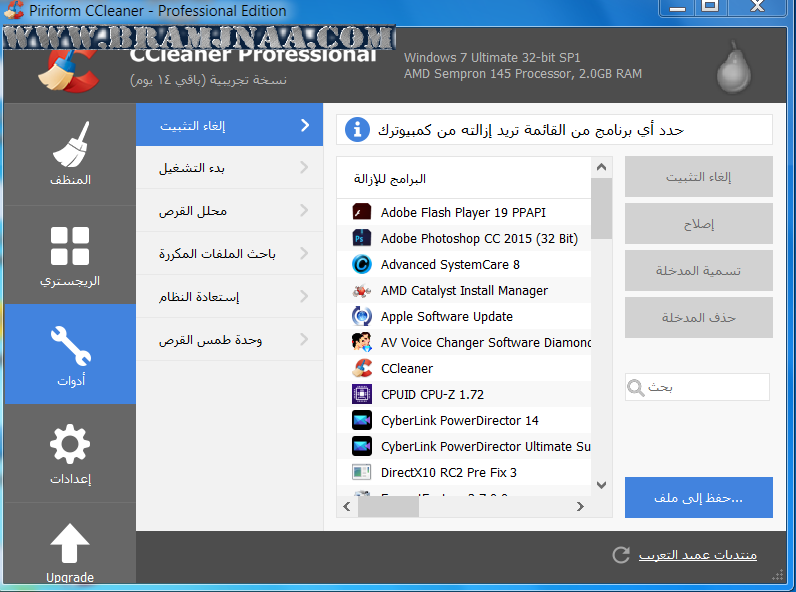
Task: Click the chevron beside إلغاء التثبيت
Action: point(305,125)
